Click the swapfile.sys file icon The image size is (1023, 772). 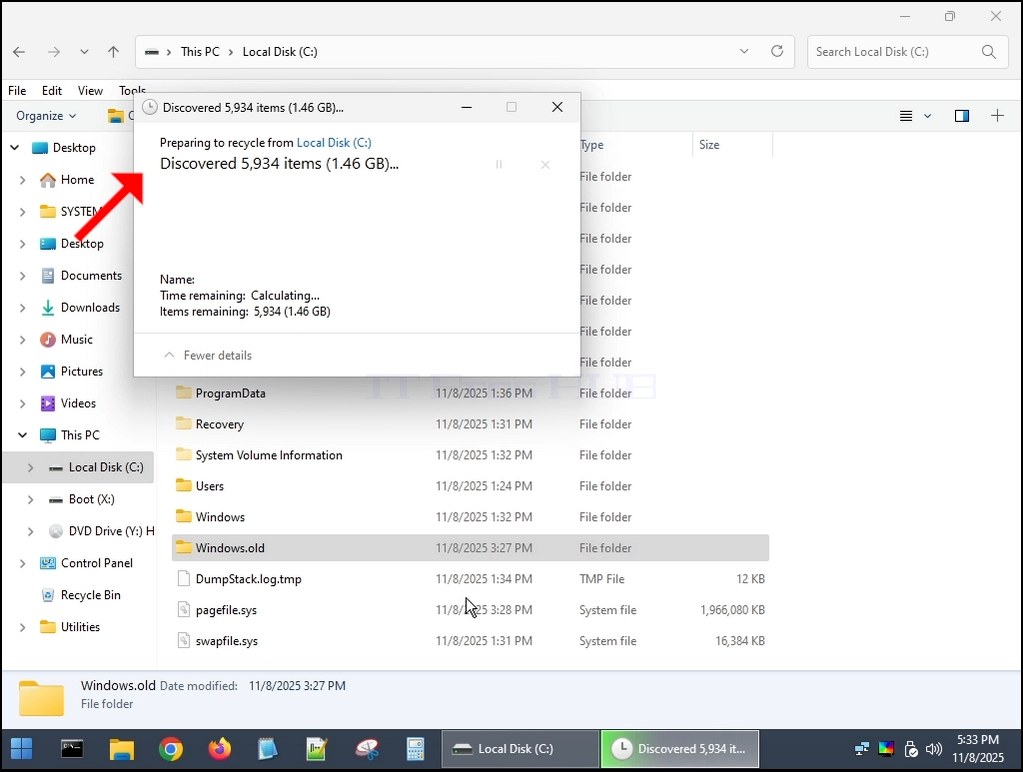coord(184,641)
